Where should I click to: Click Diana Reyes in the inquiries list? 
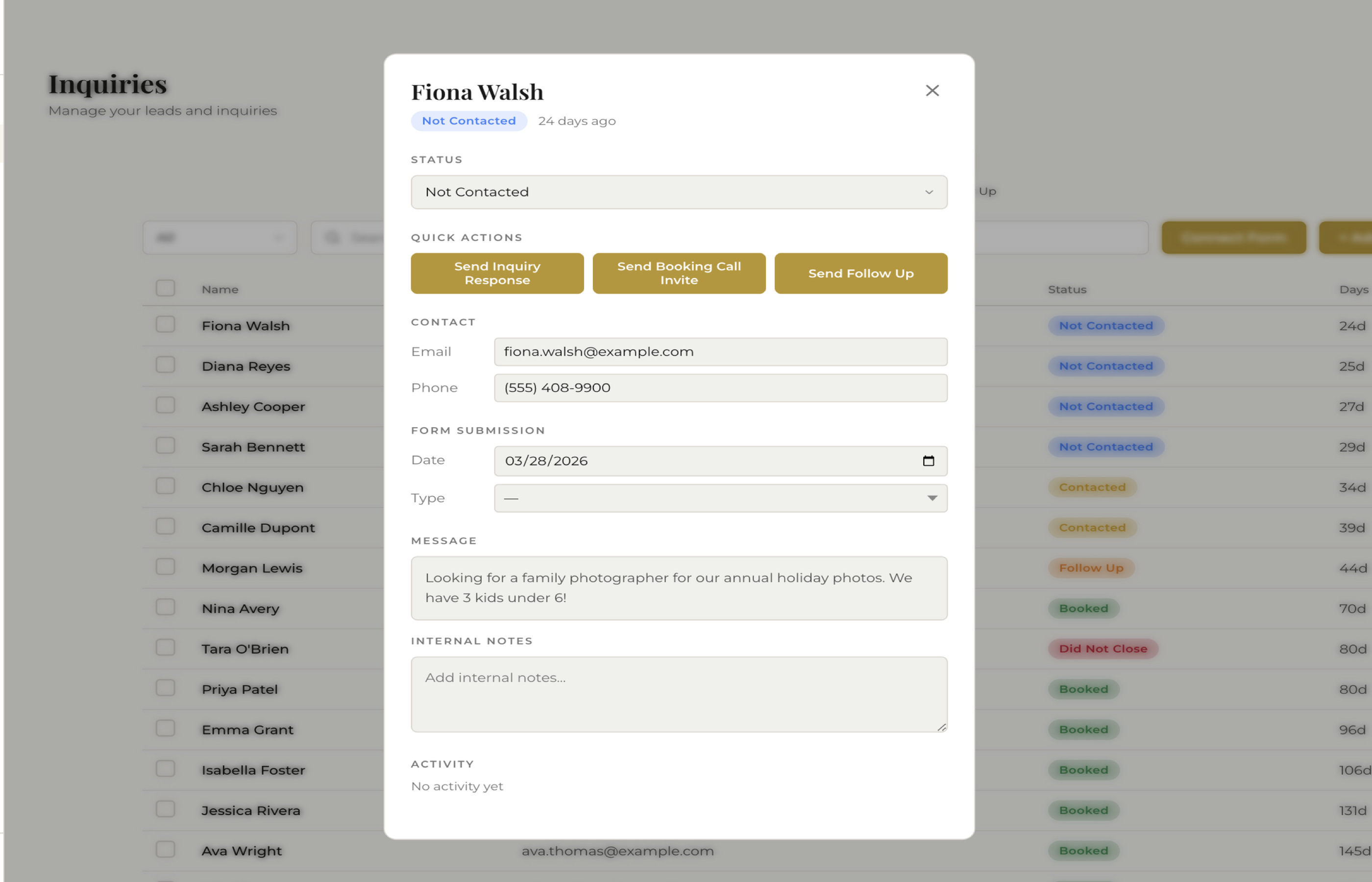coord(245,366)
